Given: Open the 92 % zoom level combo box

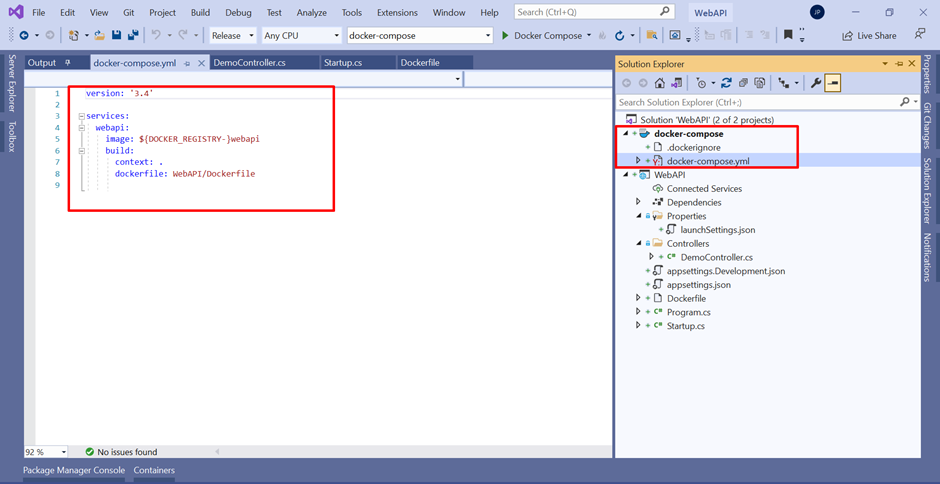Looking at the screenshot, I should point(46,452).
